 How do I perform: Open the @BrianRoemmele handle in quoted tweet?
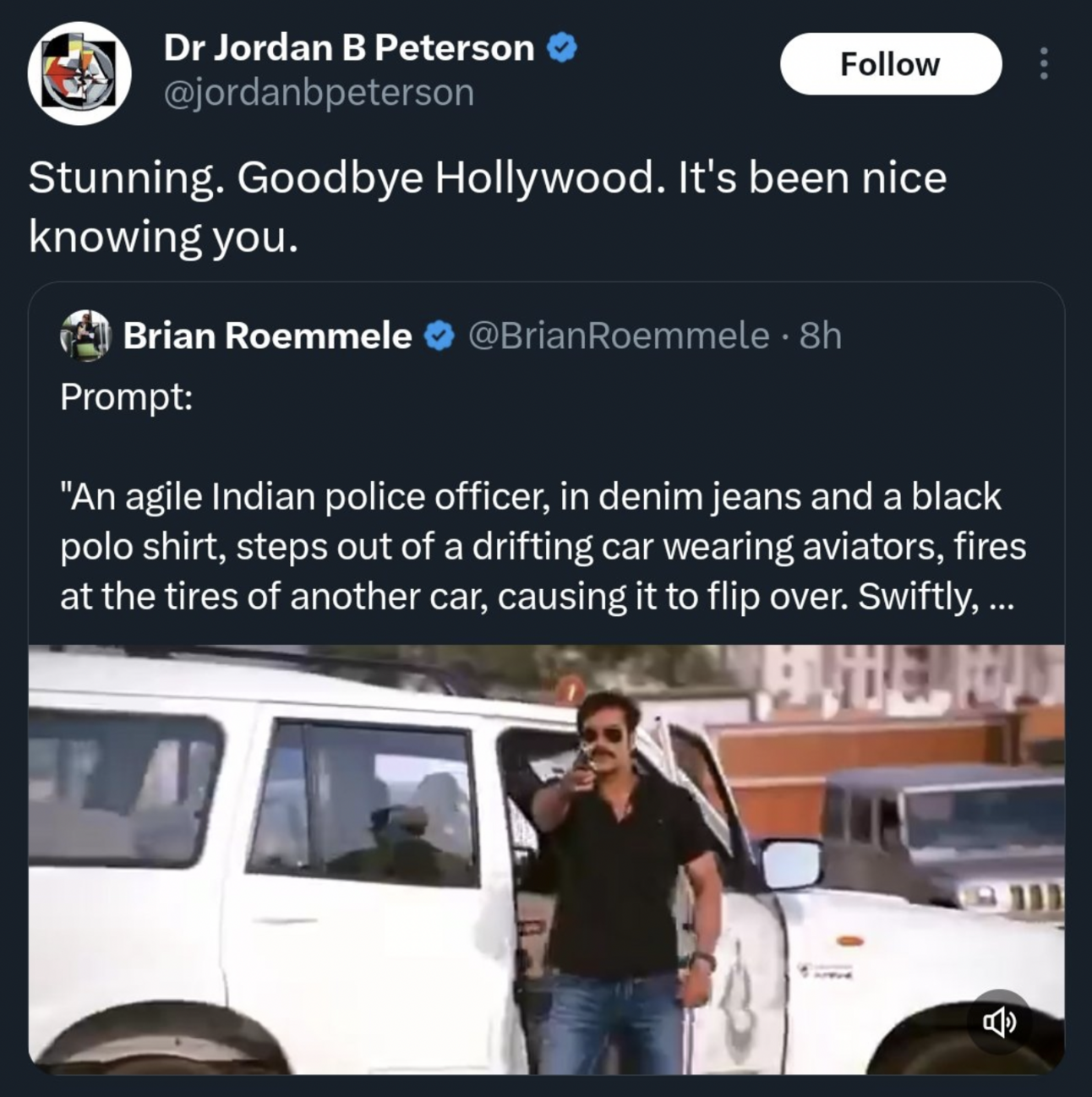click(618, 336)
